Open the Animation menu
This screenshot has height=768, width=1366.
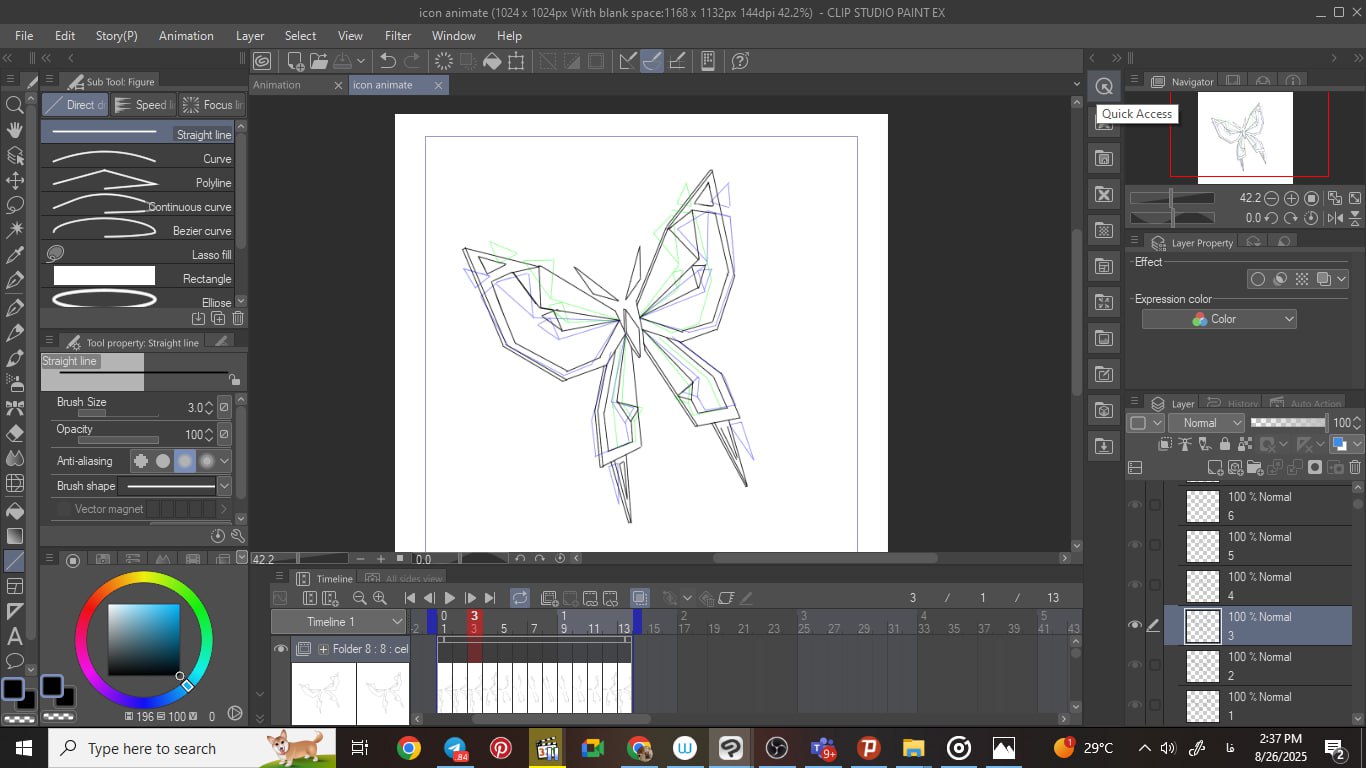pos(186,35)
